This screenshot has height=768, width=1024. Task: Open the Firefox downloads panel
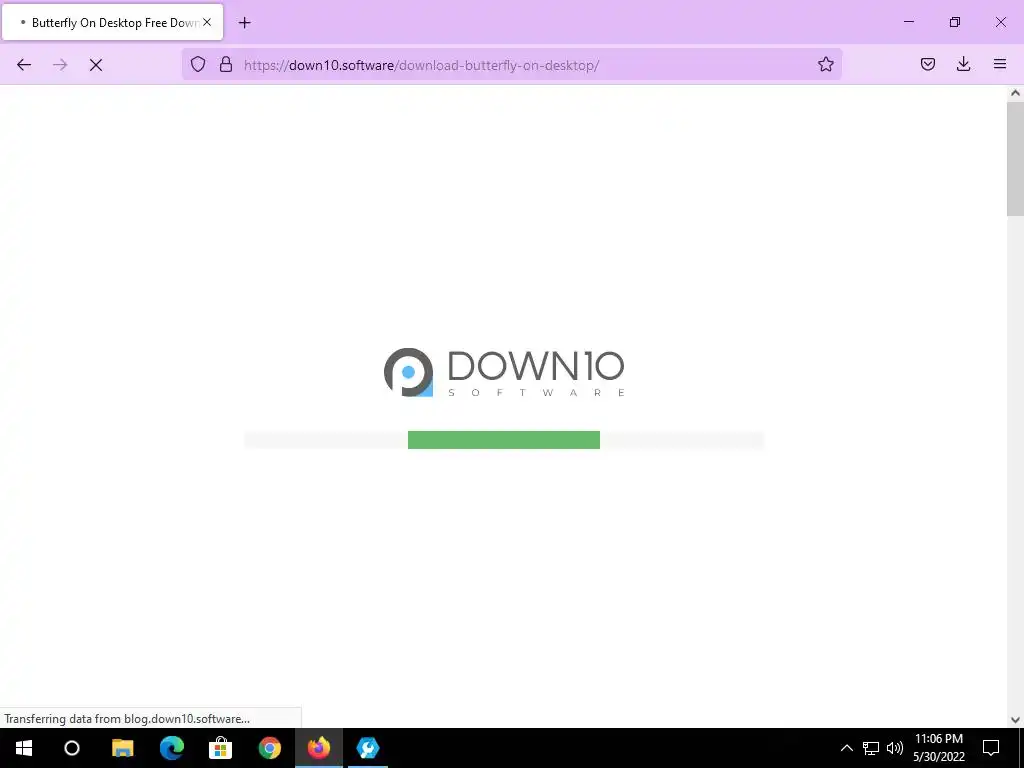tap(963, 64)
